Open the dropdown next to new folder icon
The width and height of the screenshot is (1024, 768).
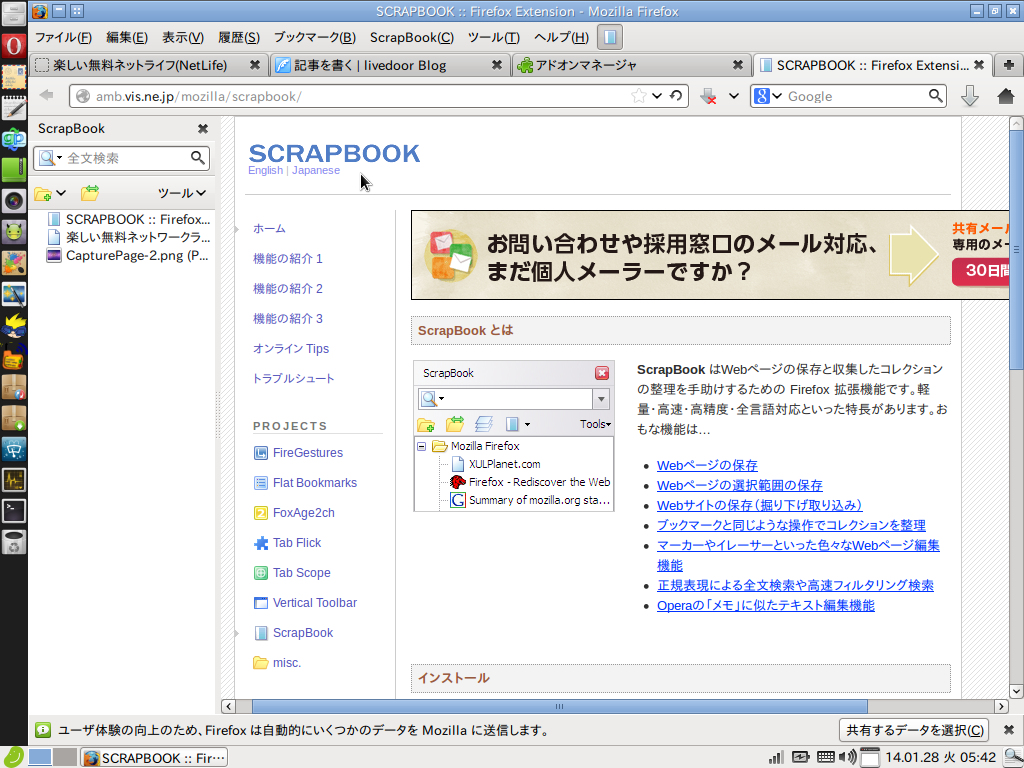click(61, 193)
